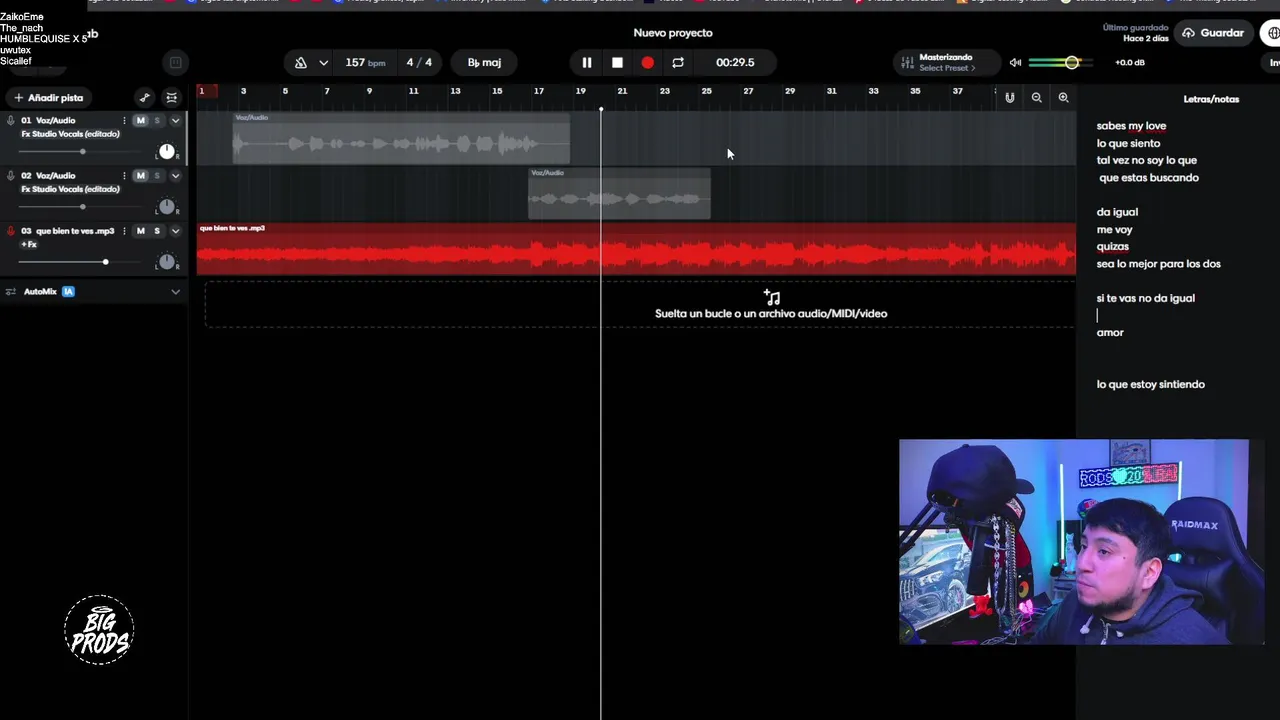Click the drop loop or file icon area
Screen dimensions: 1280x720
pyautogui.click(x=771, y=298)
